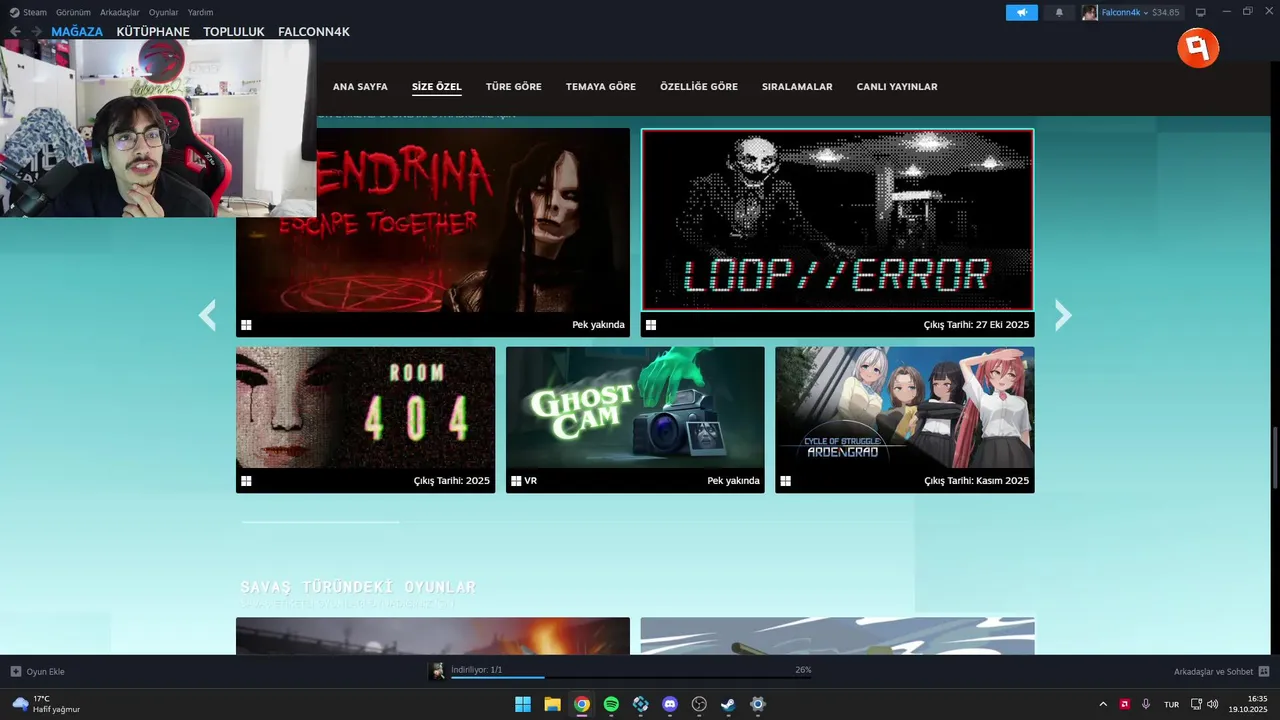
Task: Open the SİZE ÖZEL store menu
Action: click(437, 87)
